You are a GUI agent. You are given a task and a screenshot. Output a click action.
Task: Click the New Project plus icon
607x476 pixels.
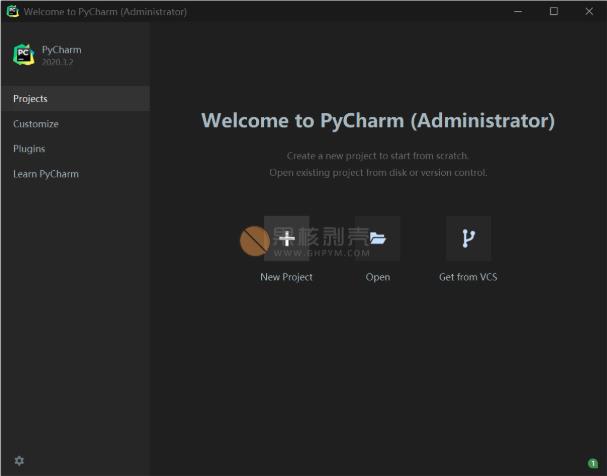[x=286, y=238]
